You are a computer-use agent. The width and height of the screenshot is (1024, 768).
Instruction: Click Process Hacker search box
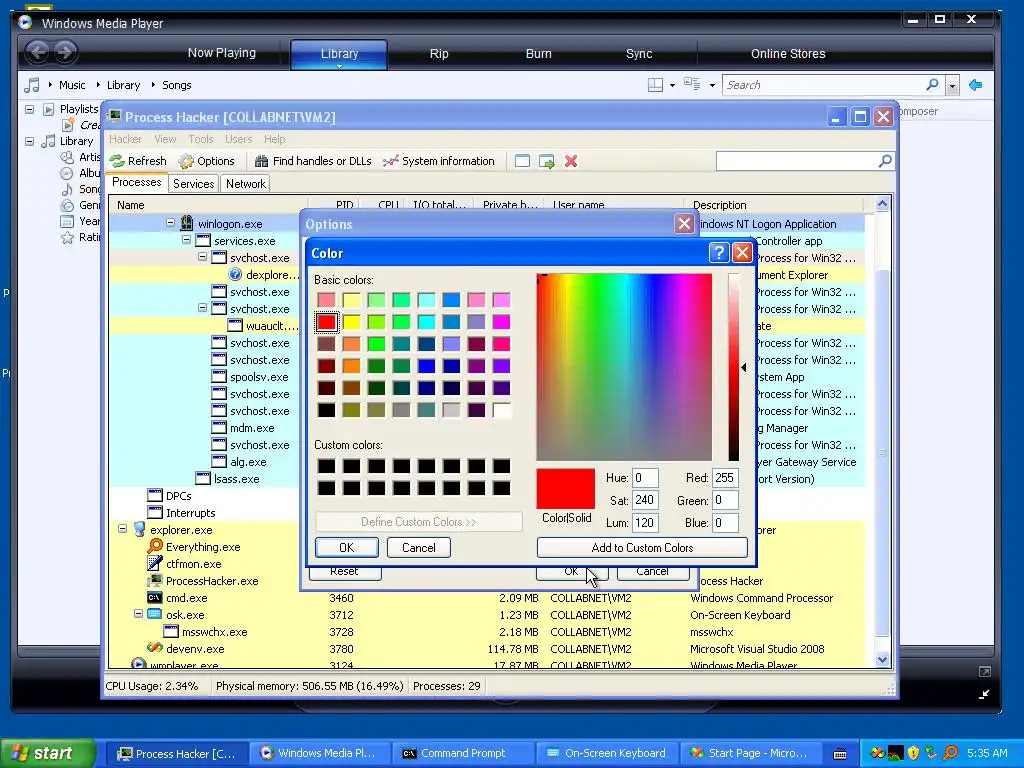tap(797, 161)
